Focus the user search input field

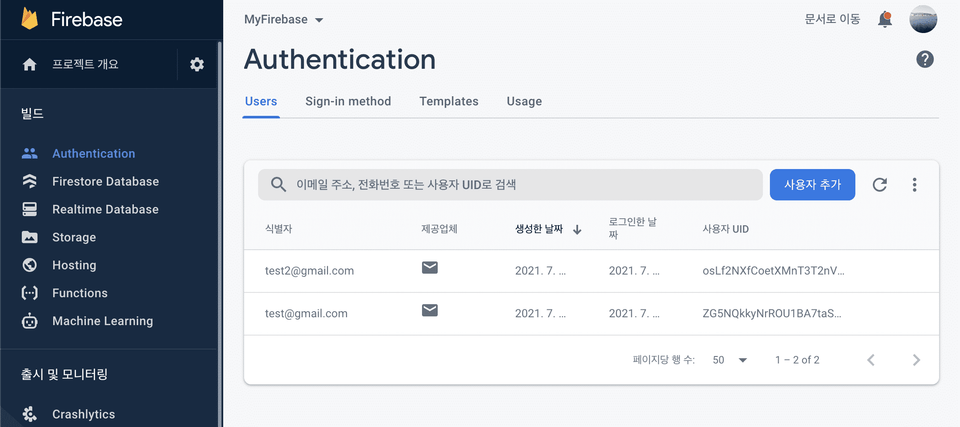(510, 184)
